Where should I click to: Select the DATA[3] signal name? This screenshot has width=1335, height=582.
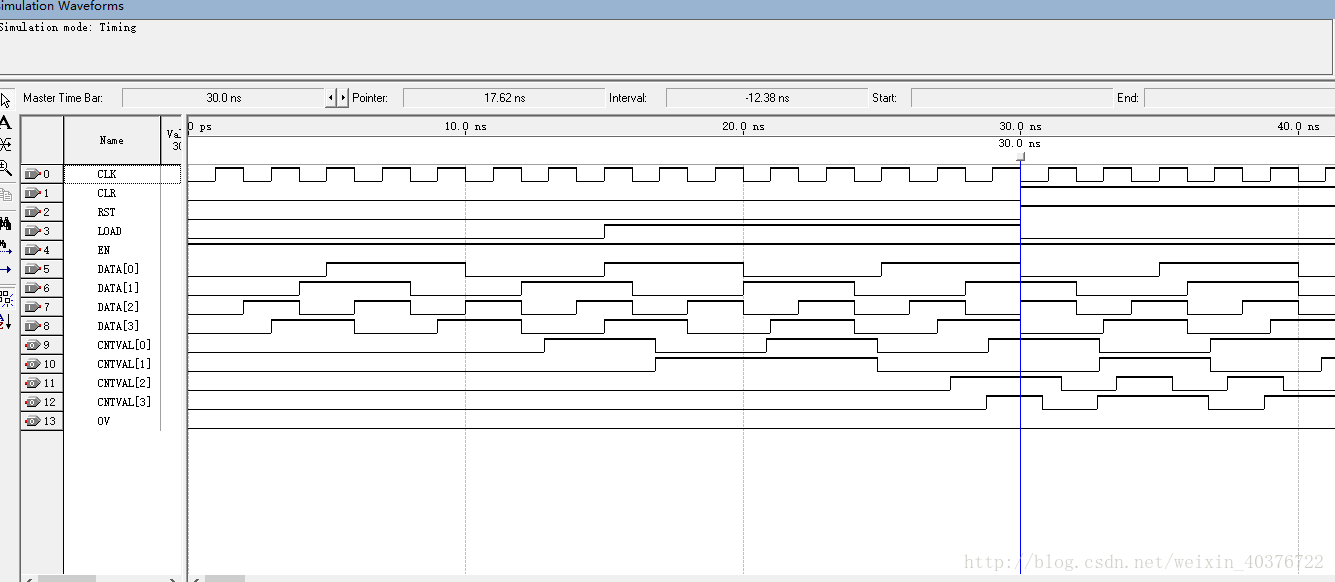(x=118, y=326)
